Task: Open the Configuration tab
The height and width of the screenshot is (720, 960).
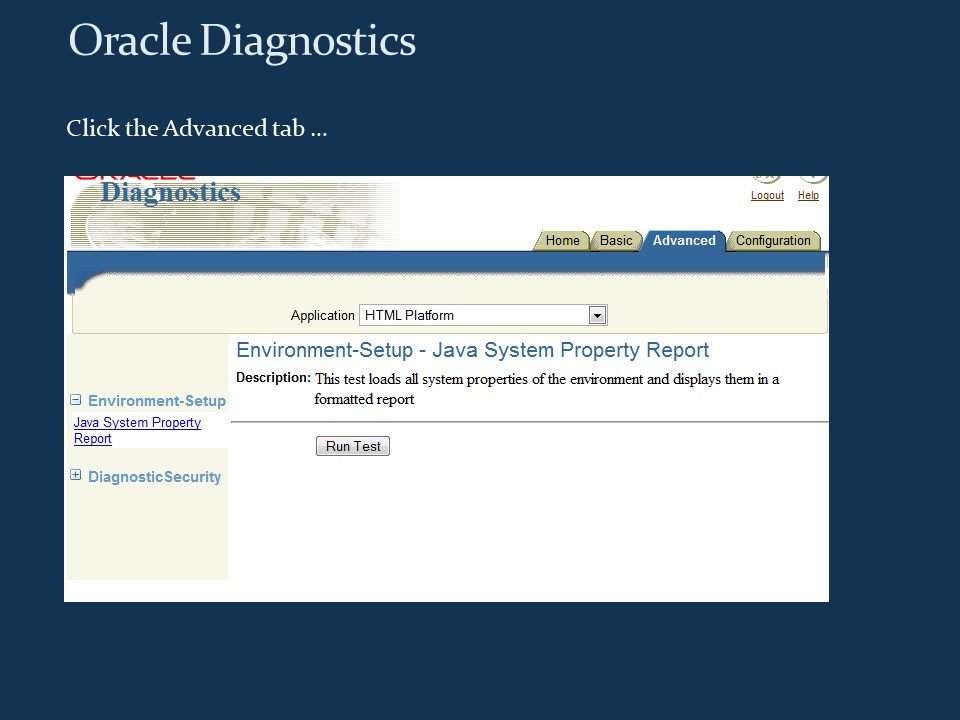Action: coord(773,240)
